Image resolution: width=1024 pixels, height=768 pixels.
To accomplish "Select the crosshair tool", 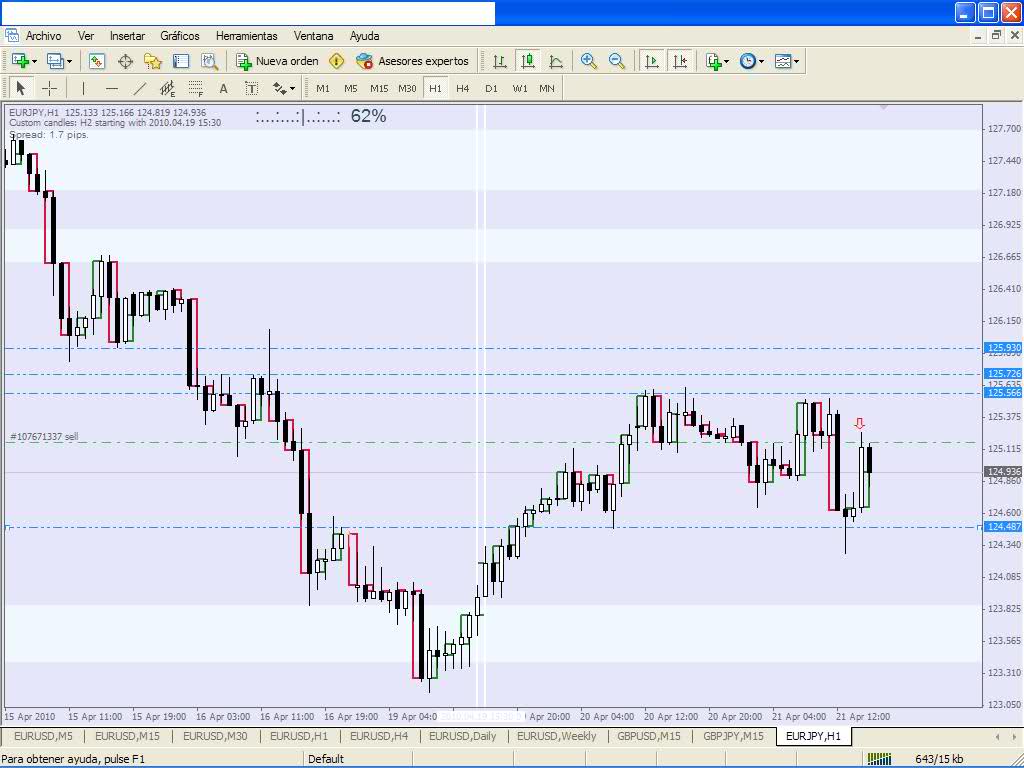I will click(49, 88).
